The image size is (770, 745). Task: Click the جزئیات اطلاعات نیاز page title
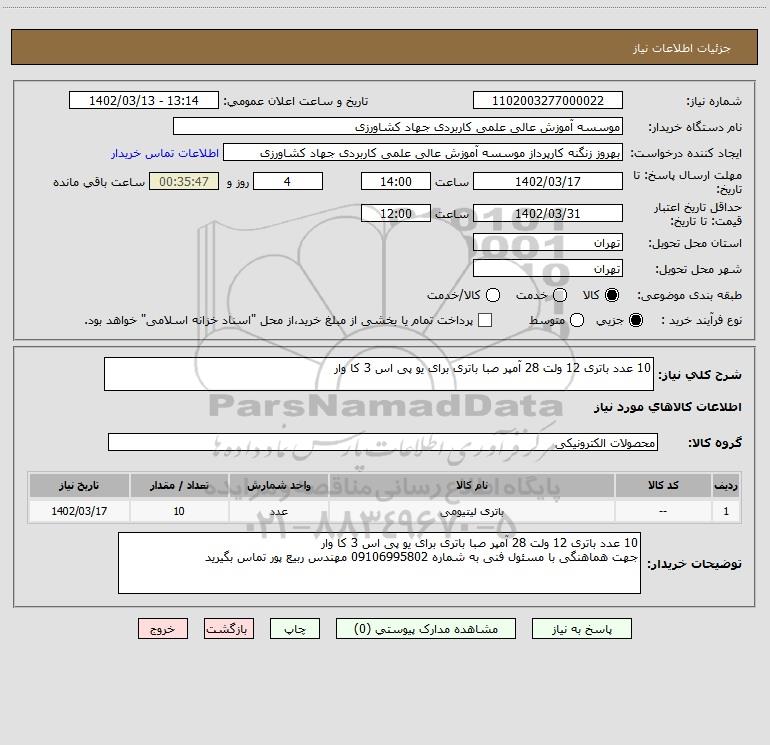point(681,48)
